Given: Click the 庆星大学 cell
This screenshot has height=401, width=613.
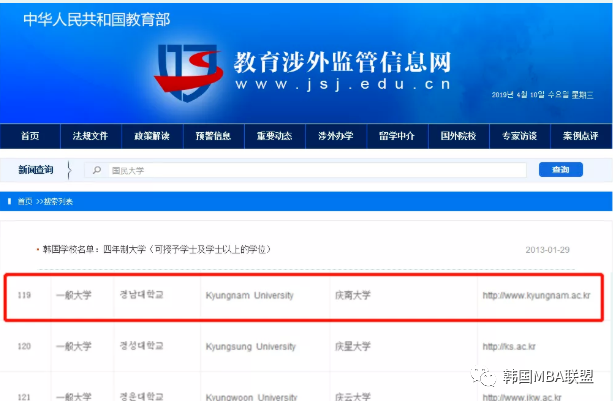Looking at the screenshot, I should (x=353, y=346).
